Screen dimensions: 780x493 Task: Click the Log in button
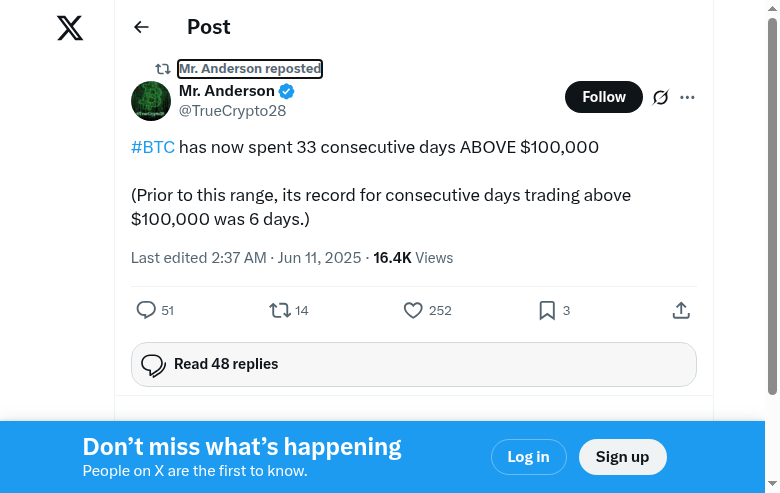coord(528,457)
